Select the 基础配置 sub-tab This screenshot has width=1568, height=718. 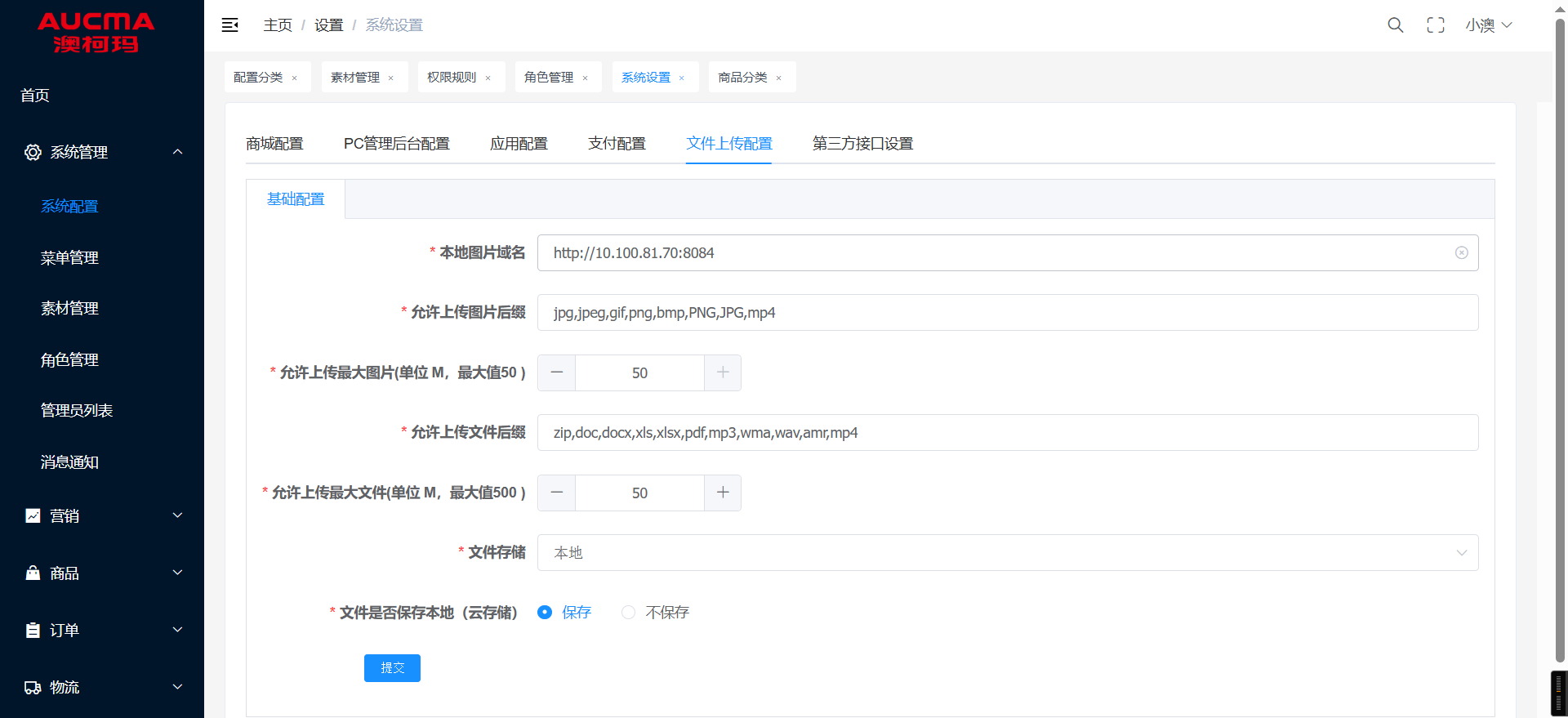(x=296, y=199)
